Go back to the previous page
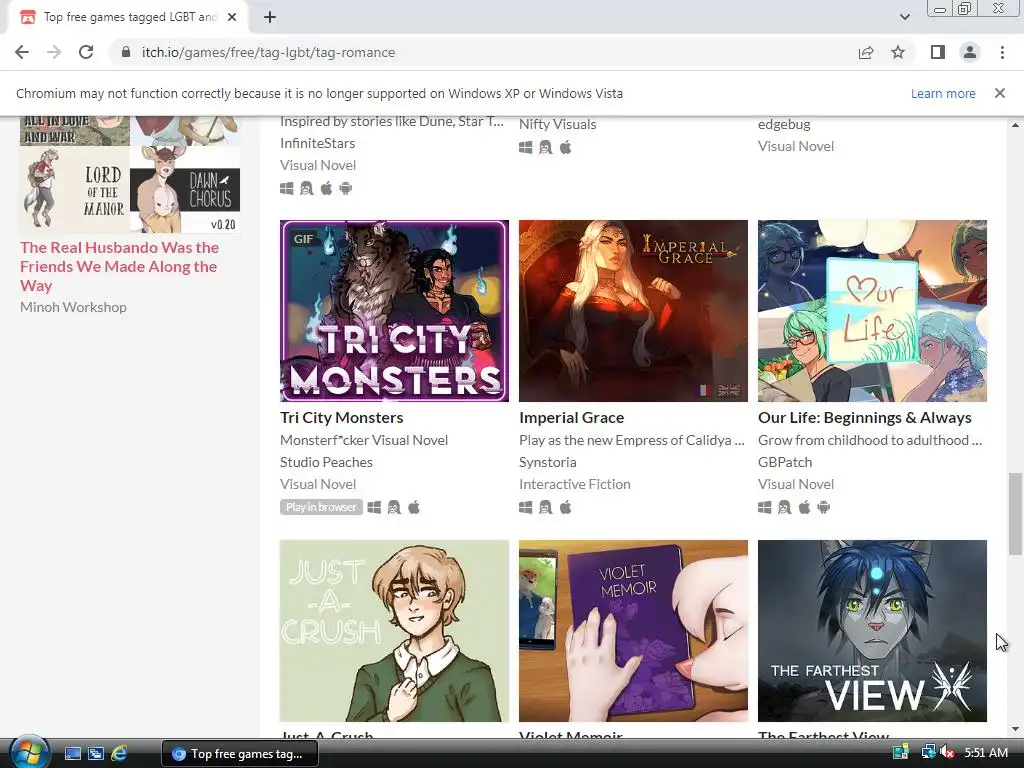This screenshot has height=768, width=1024. 22,52
